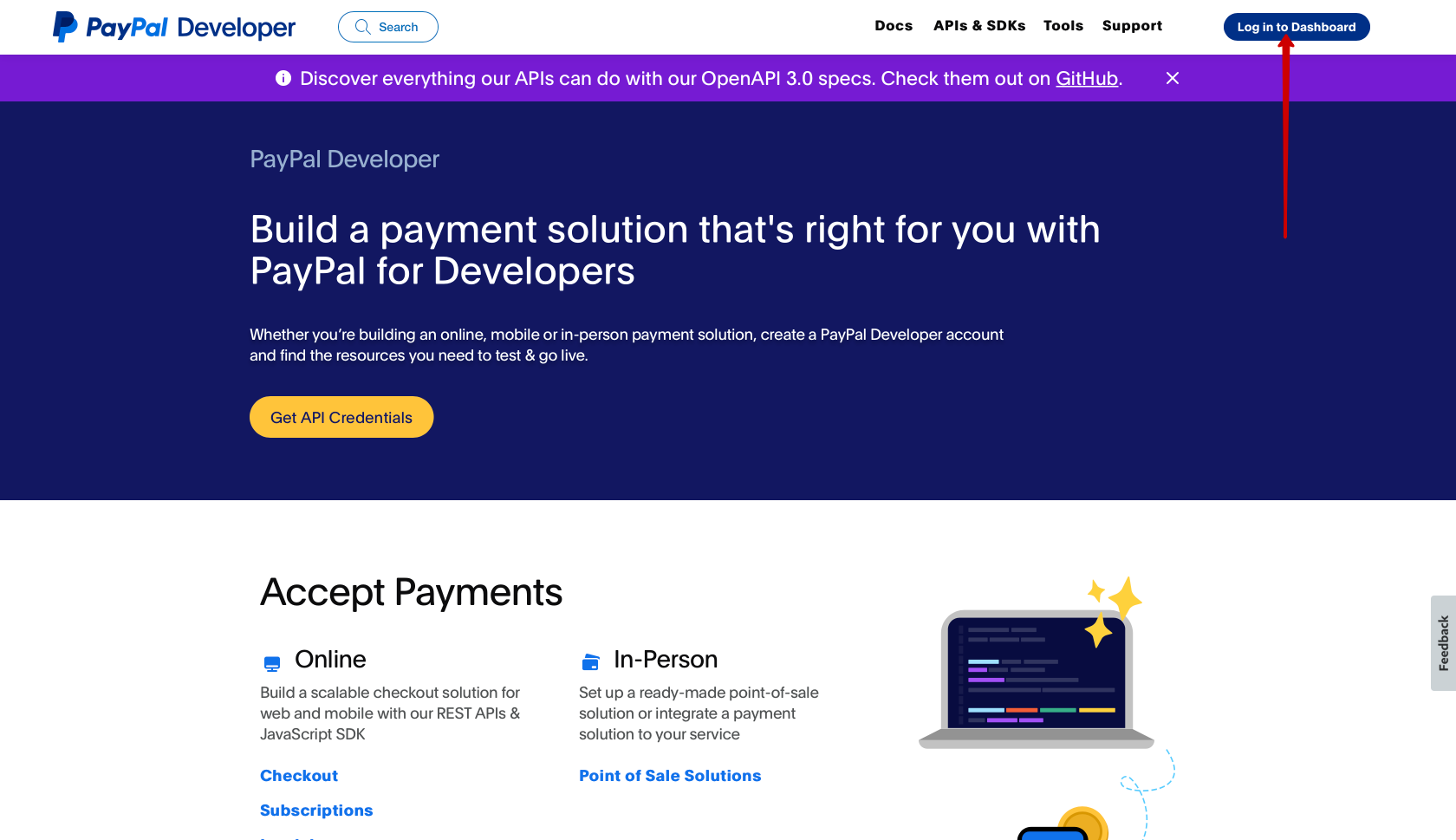1456x840 pixels.
Task: Follow the GitHub link in banner
Action: [x=1087, y=79]
